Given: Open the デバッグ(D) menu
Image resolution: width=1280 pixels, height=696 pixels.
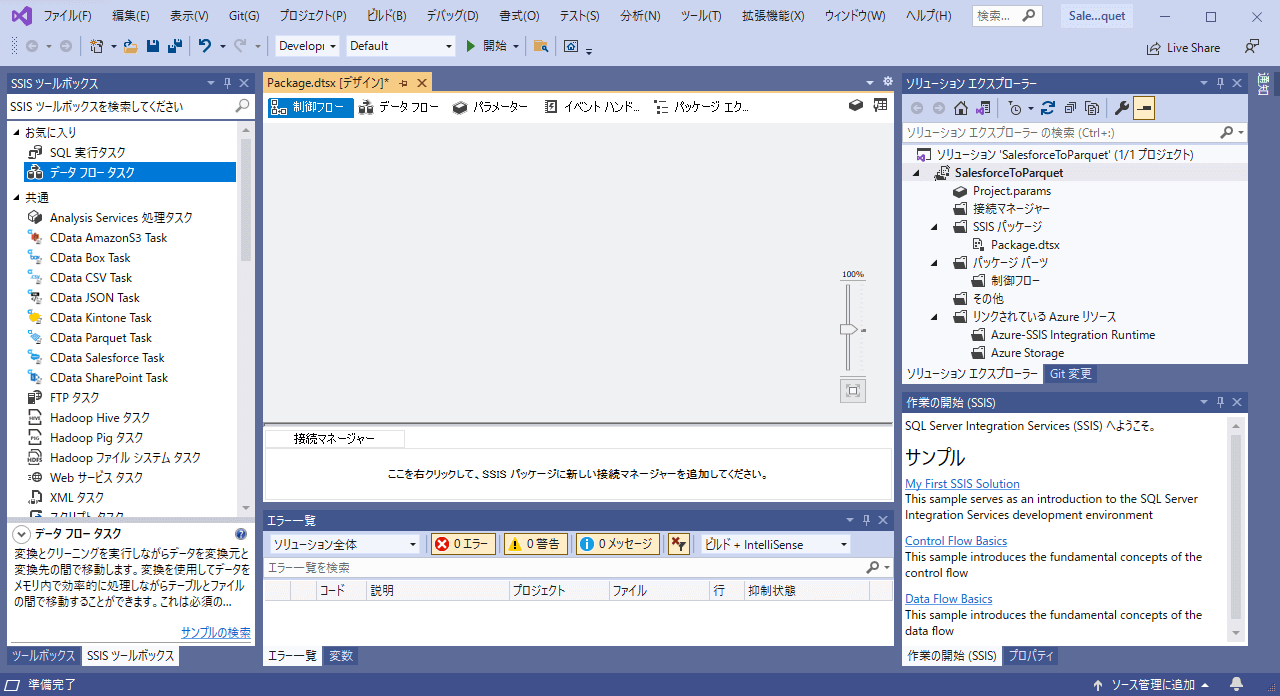Looking at the screenshot, I should click(452, 16).
